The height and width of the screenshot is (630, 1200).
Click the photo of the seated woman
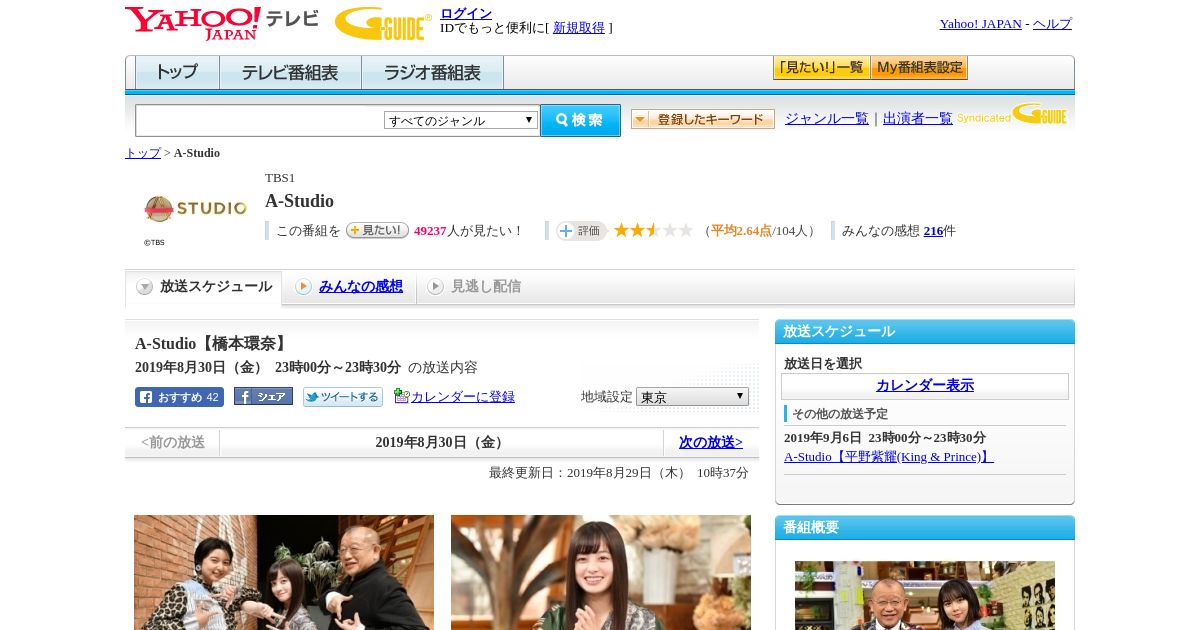[601, 572]
